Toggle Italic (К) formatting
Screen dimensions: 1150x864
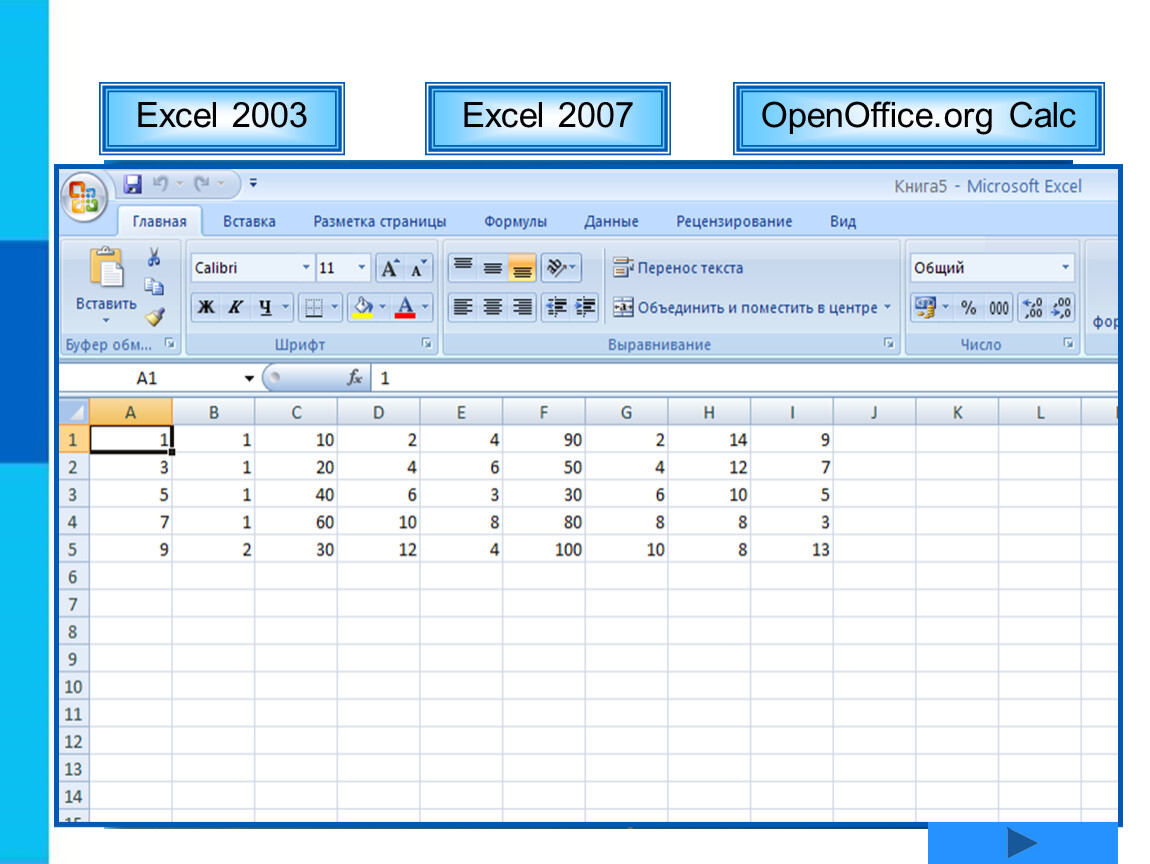(235, 307)
